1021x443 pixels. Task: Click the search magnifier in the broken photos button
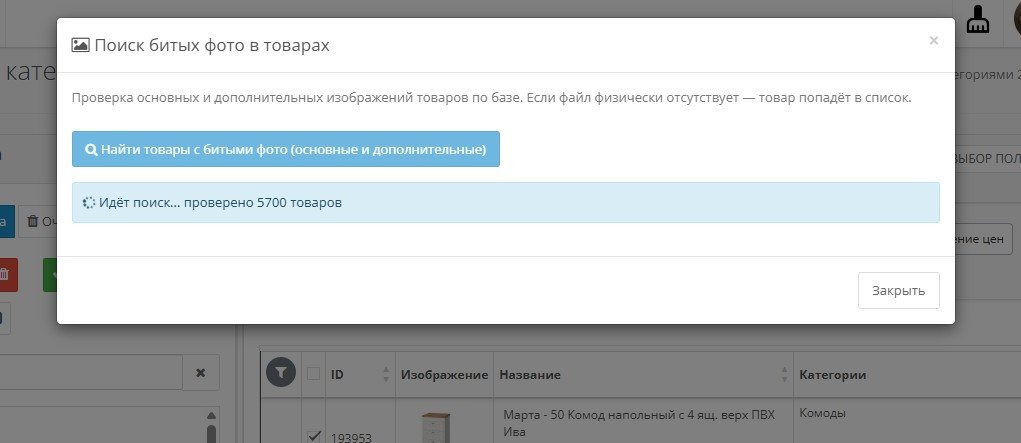[x=91, y=150]
